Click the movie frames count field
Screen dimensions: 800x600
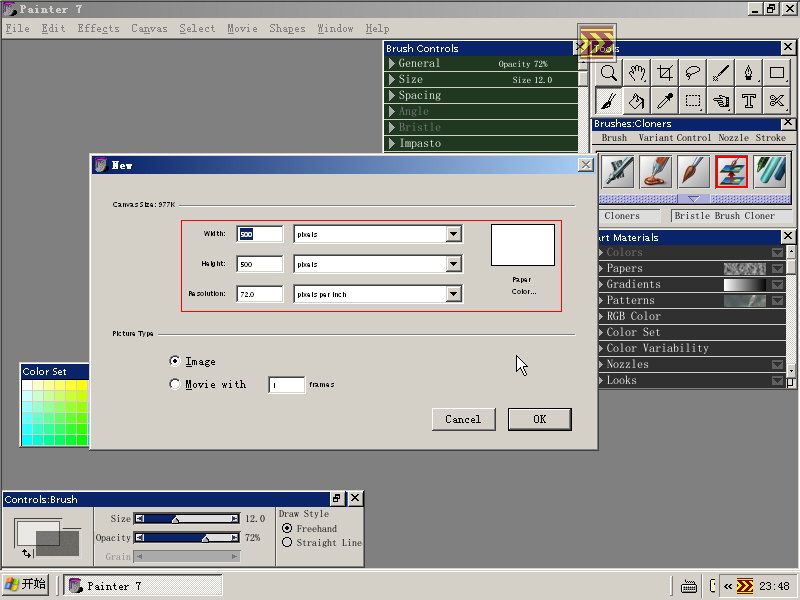(x=287, y=385)
